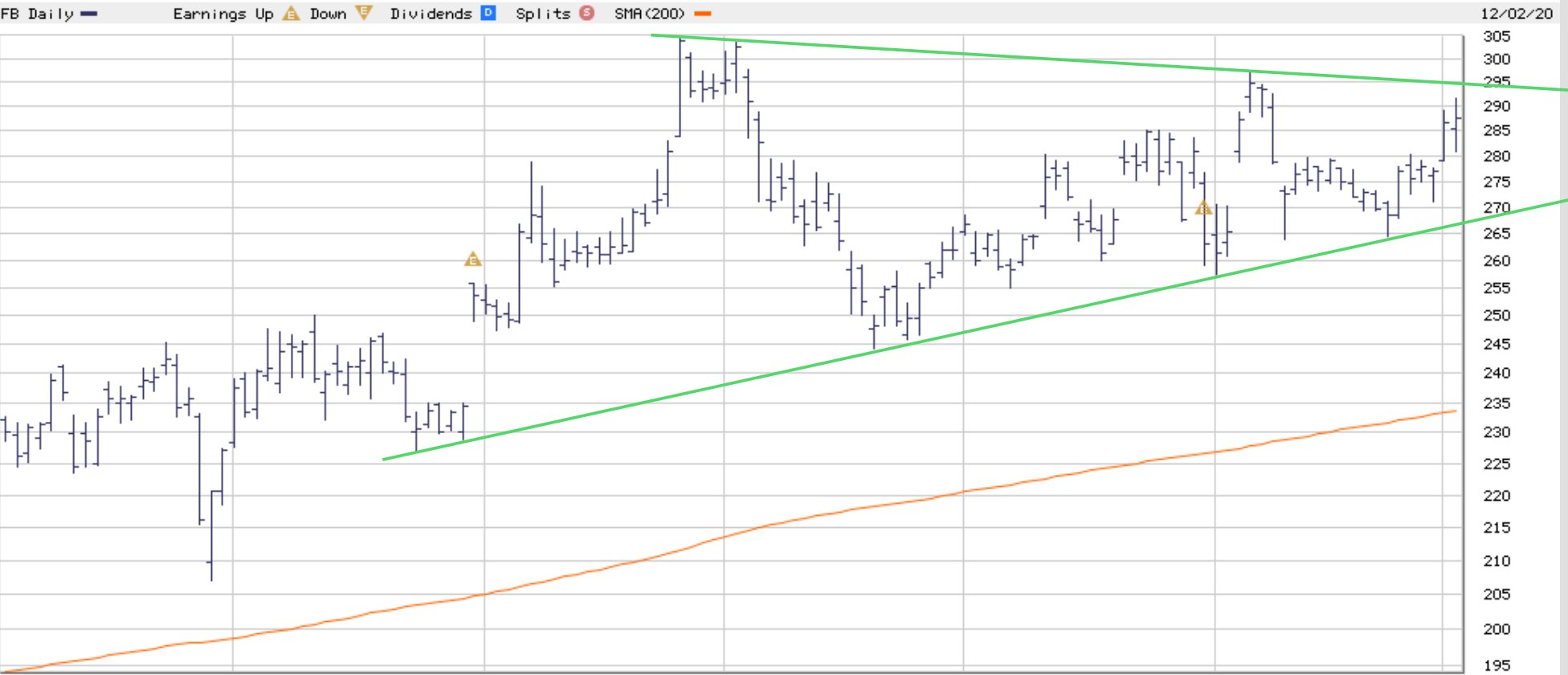The image size is (1568, 675).
Task: Click the 'Splits' legend text
Action: click(x=543, y=14)
